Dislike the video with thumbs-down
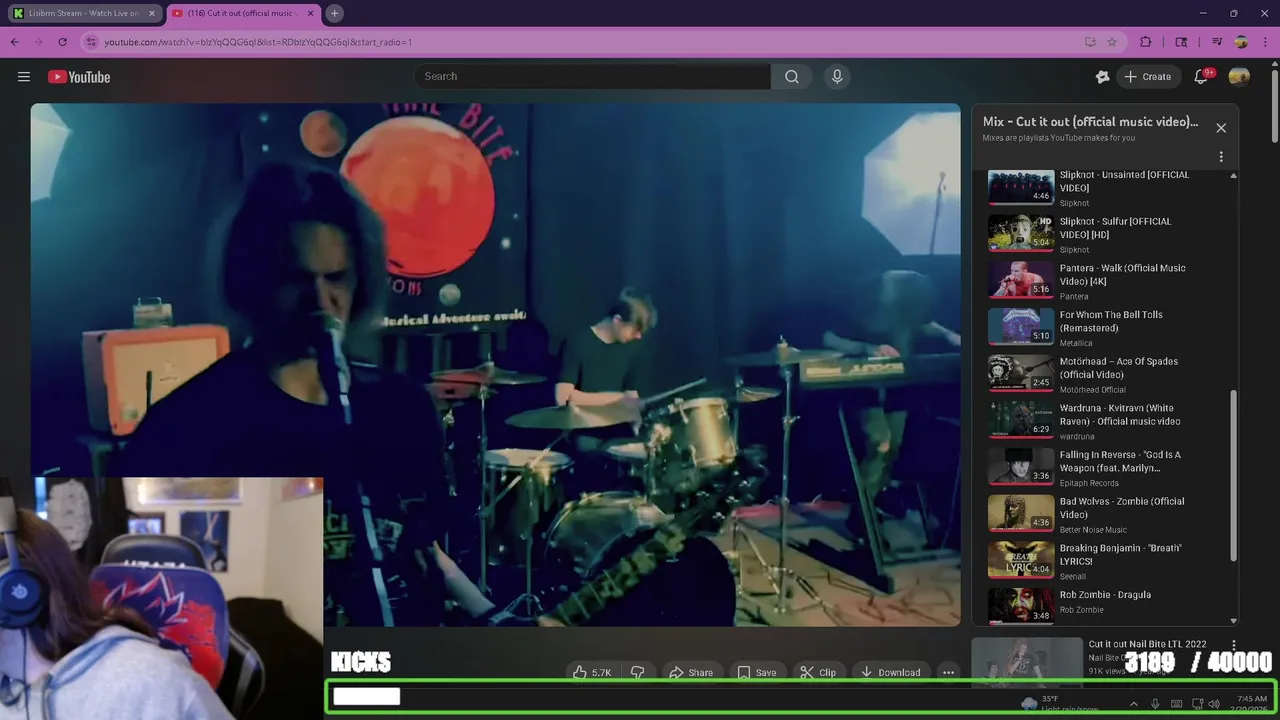Image resolution: width=1280 pixels, height=720 pixels. pos(637,672)
